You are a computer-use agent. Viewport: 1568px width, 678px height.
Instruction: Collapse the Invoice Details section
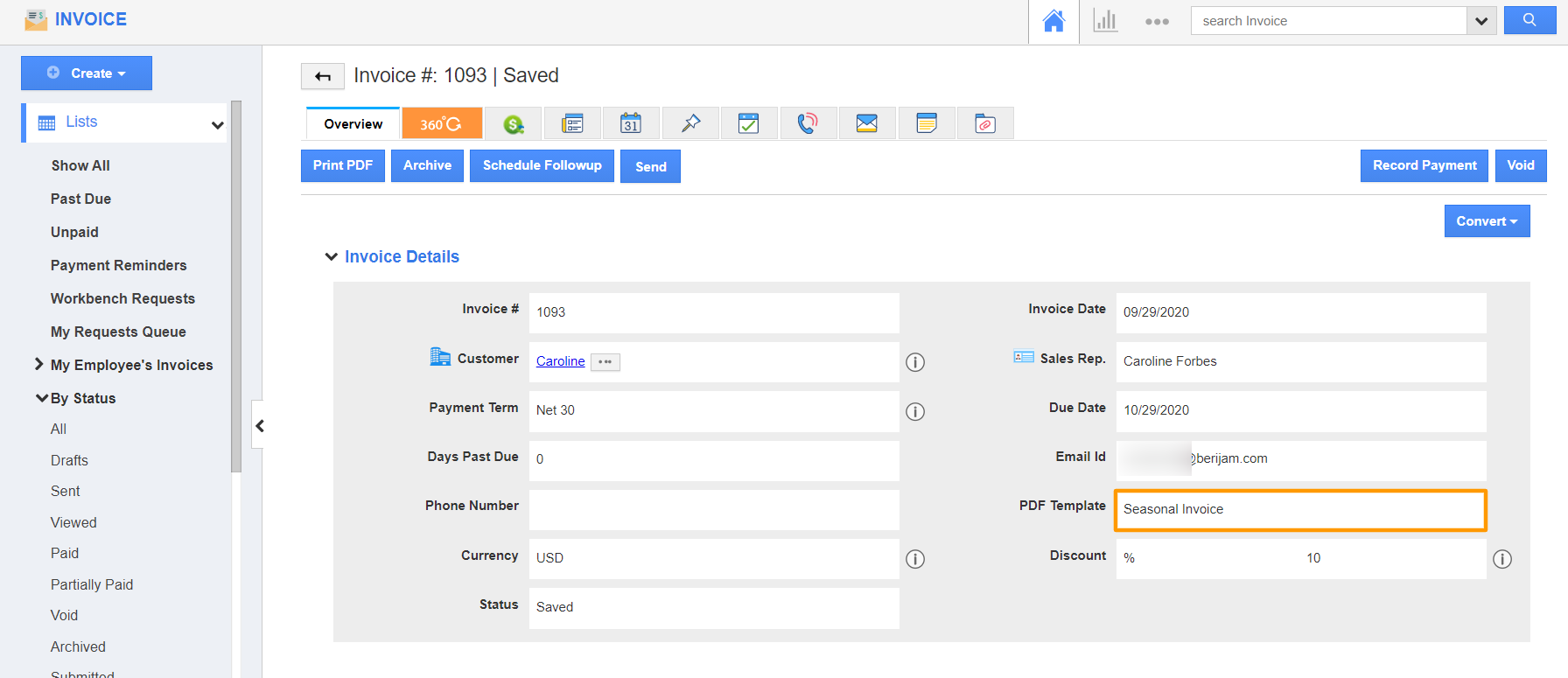[332, 256]
